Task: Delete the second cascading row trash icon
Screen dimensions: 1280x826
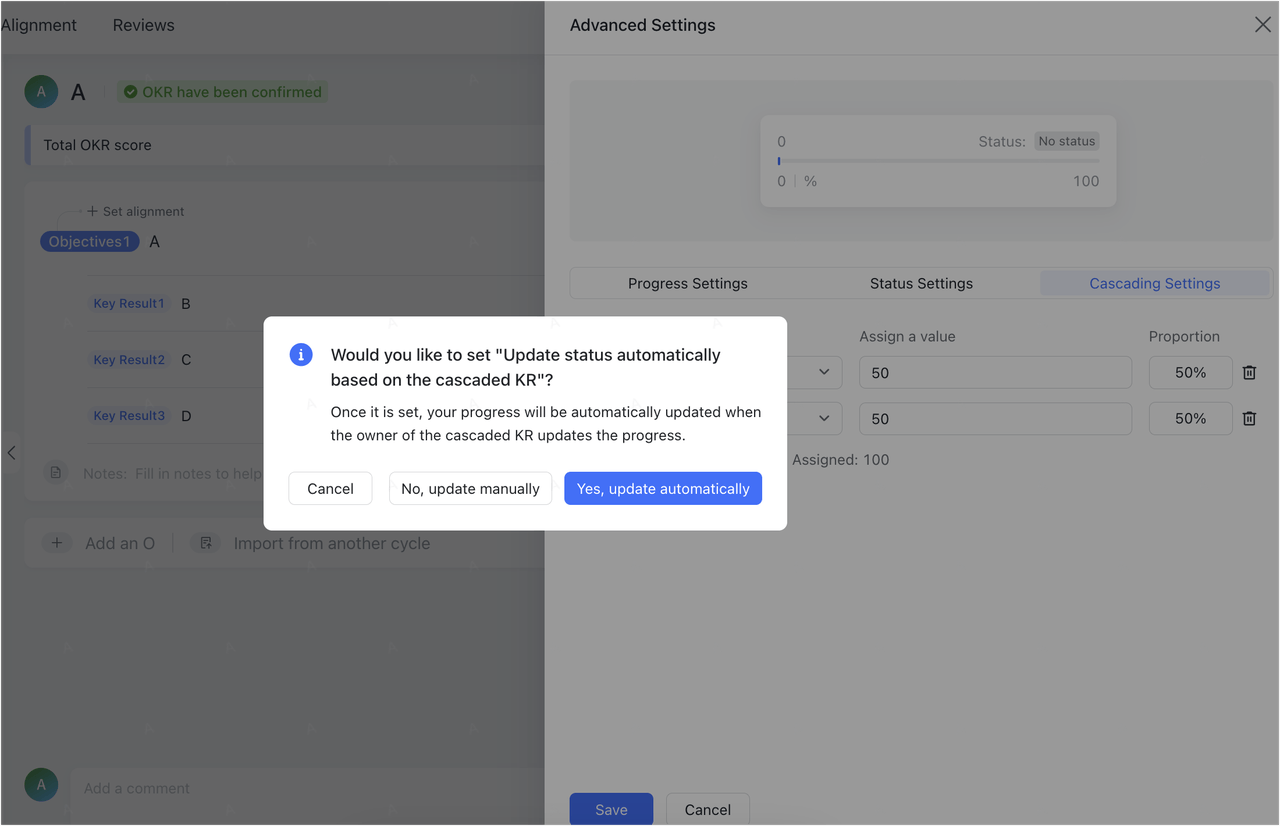Action: [1249, 418]
